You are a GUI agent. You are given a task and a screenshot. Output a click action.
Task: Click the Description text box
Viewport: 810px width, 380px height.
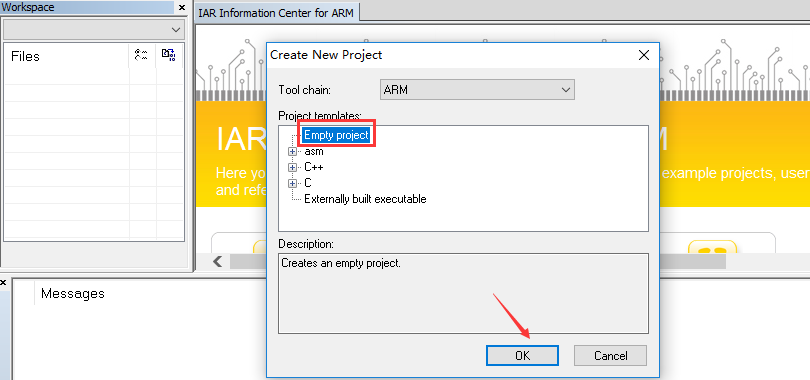[463, 293]
